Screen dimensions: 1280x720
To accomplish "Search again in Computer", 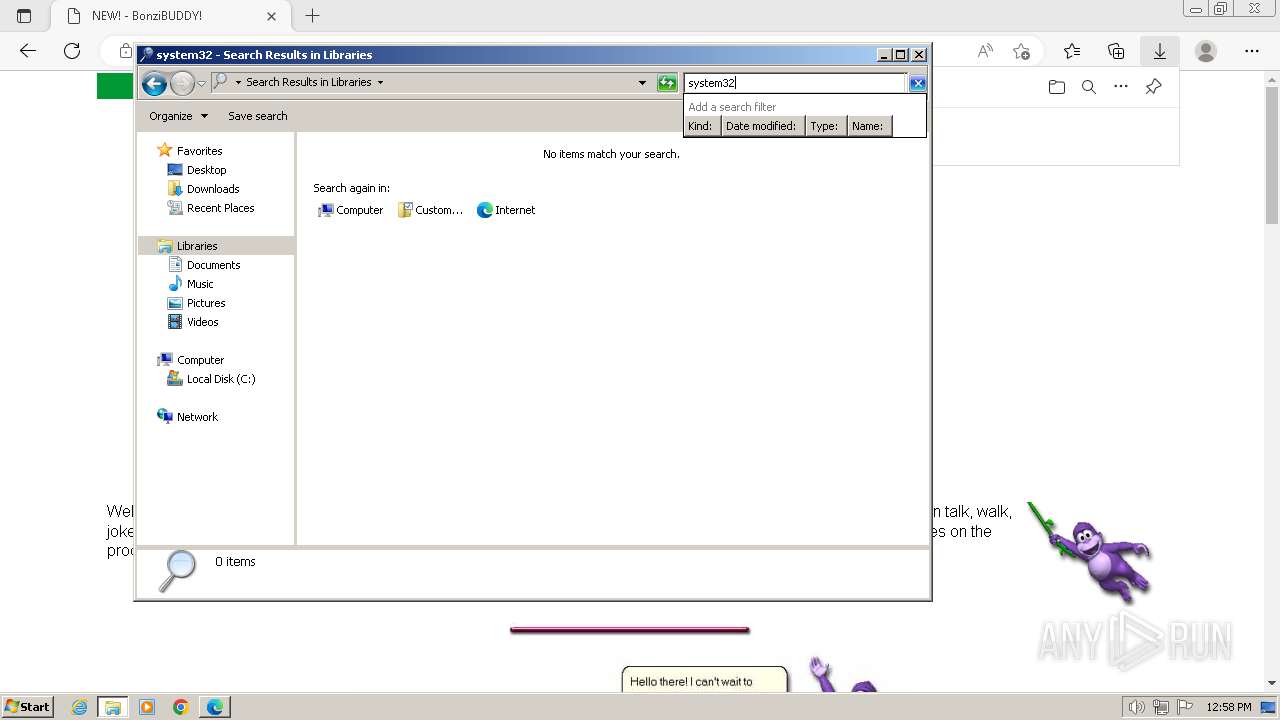I will pyautogui.click(x=350, y=210).
